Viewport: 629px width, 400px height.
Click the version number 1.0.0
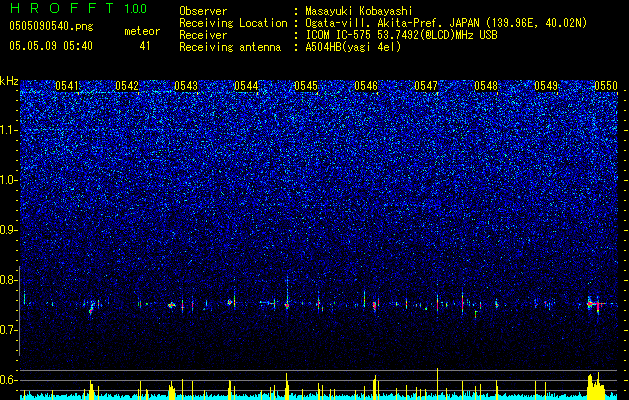click(136, 8)
